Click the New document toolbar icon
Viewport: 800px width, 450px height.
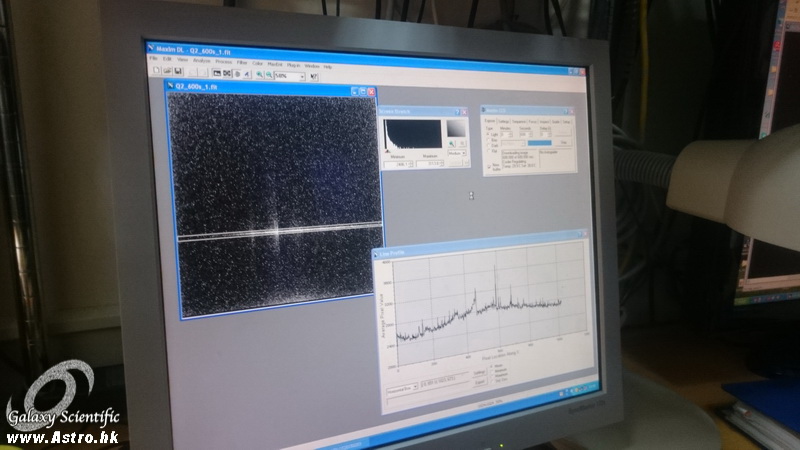point(156,71)
